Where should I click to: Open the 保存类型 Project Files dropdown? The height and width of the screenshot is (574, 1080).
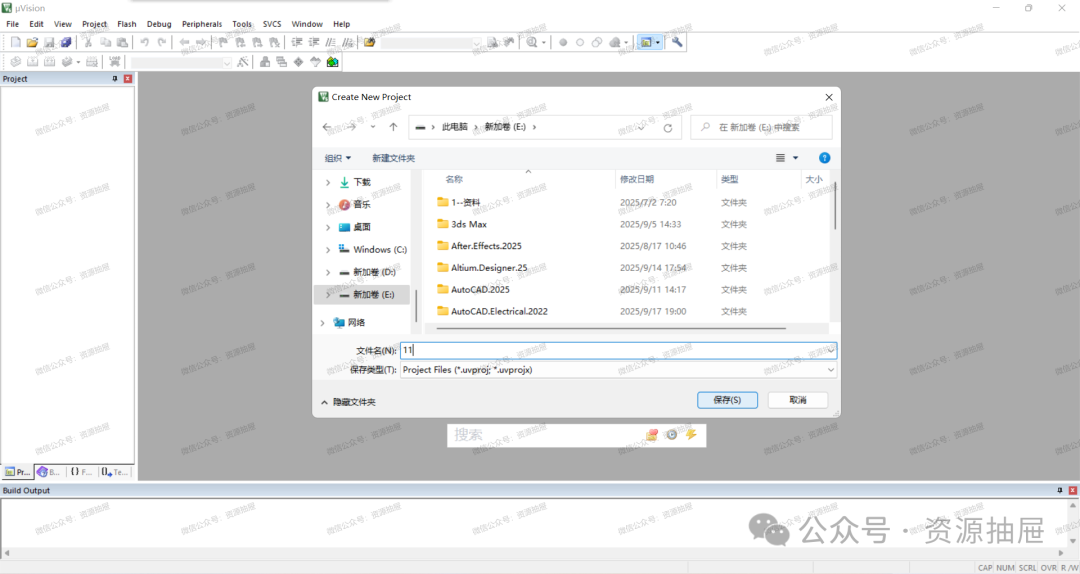coord(619,370)
